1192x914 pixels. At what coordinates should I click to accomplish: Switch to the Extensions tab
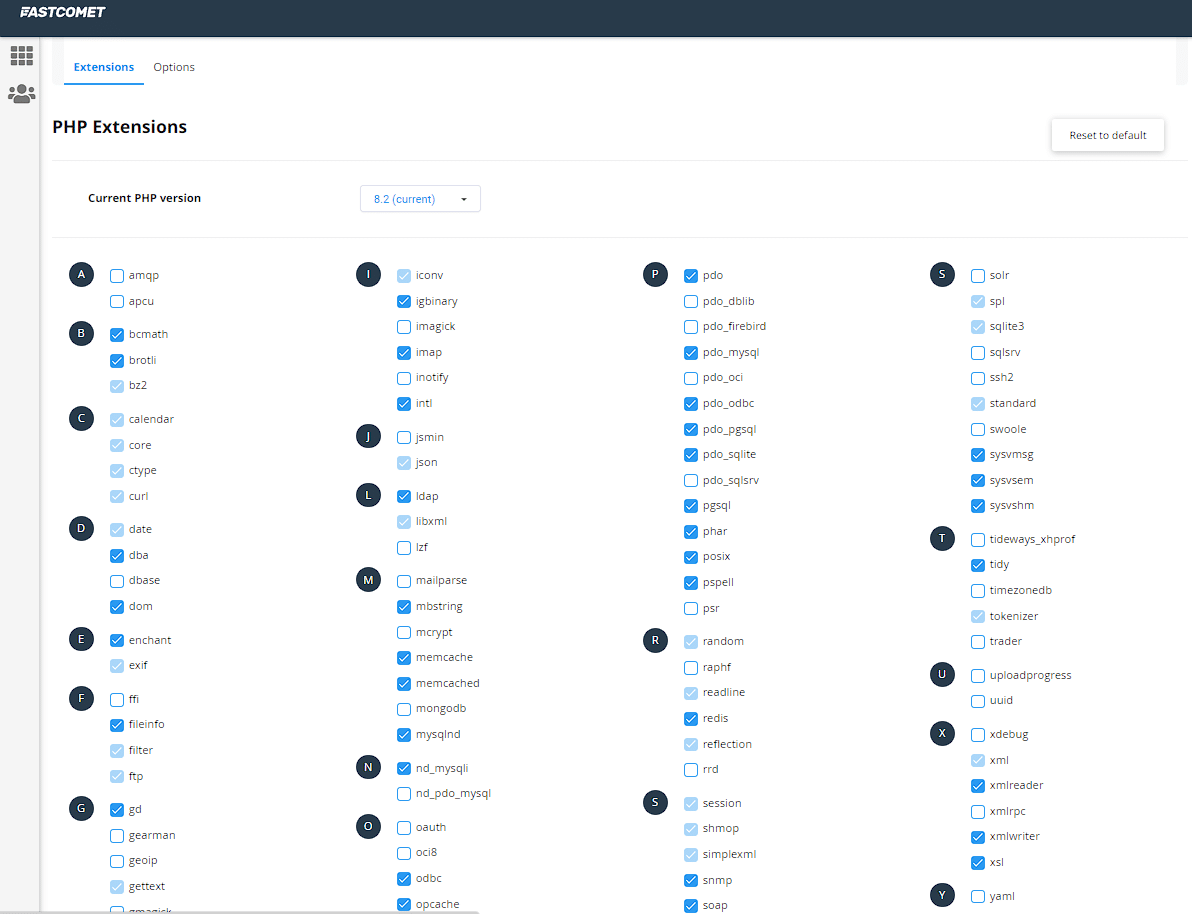(x=103, y=67)
